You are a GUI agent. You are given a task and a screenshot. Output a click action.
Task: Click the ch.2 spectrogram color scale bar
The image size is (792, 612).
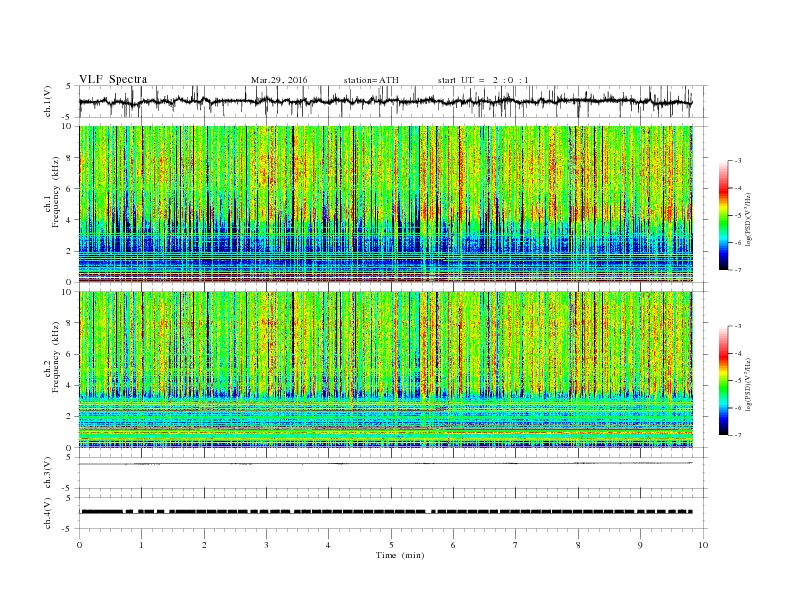tap(723, 380)
